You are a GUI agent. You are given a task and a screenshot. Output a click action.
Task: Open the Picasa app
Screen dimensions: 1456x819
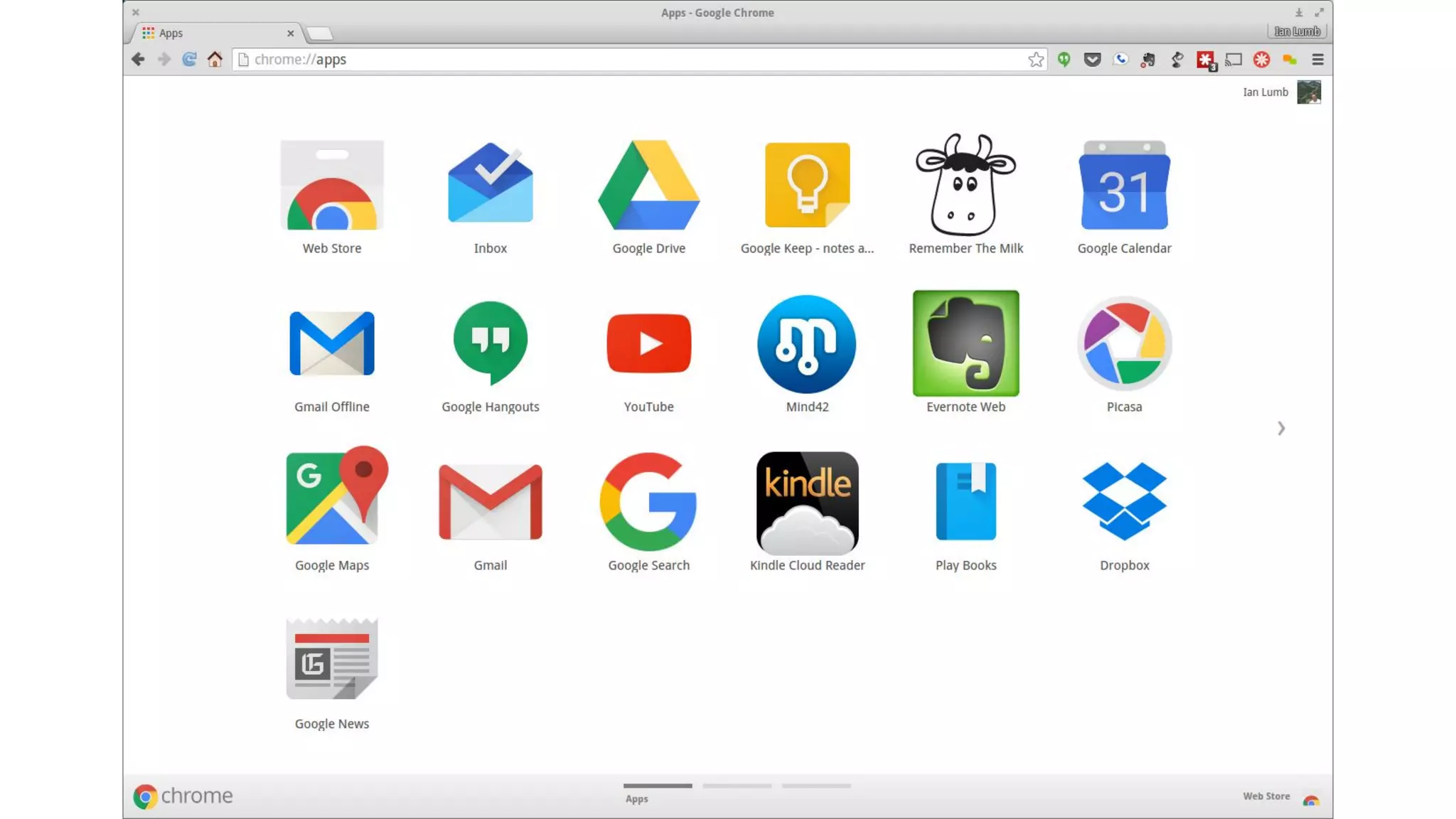coord(1124,345)
